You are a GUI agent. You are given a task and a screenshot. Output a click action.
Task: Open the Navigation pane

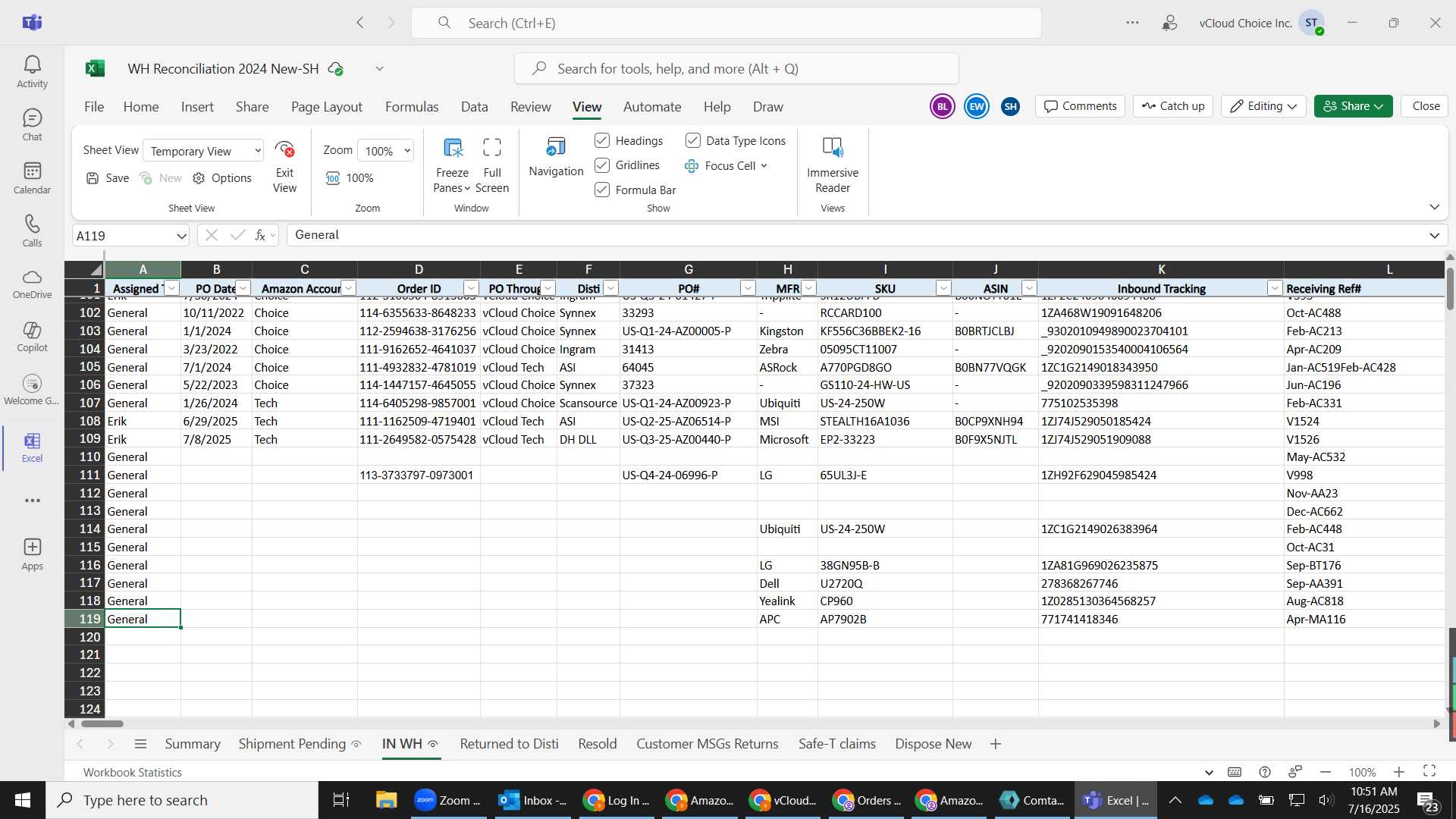pyautogui.click(x=556, y=157)
